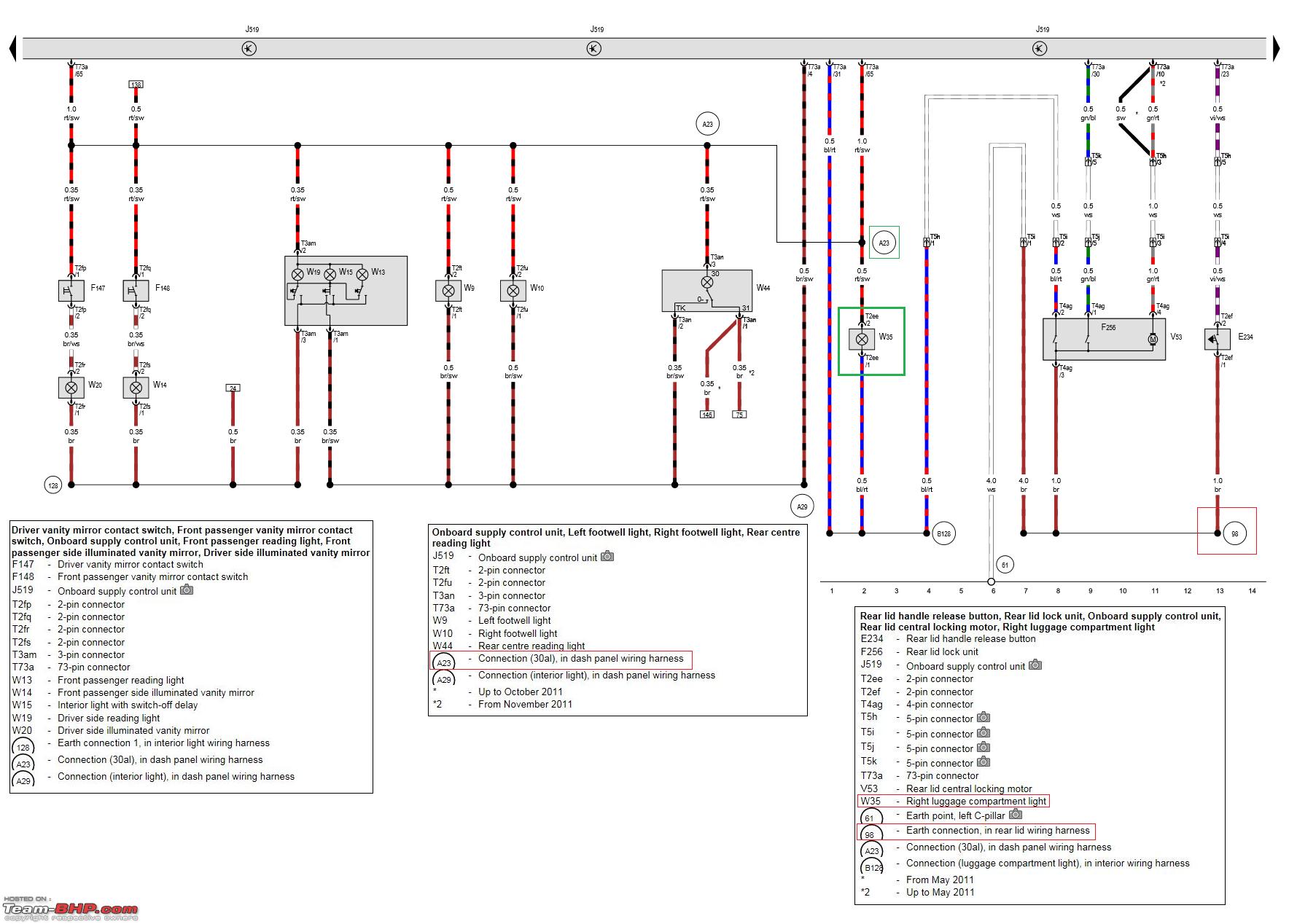Select the W14 lamp symbol
This screenshot has height=924, width=1289.
[136, 388]
